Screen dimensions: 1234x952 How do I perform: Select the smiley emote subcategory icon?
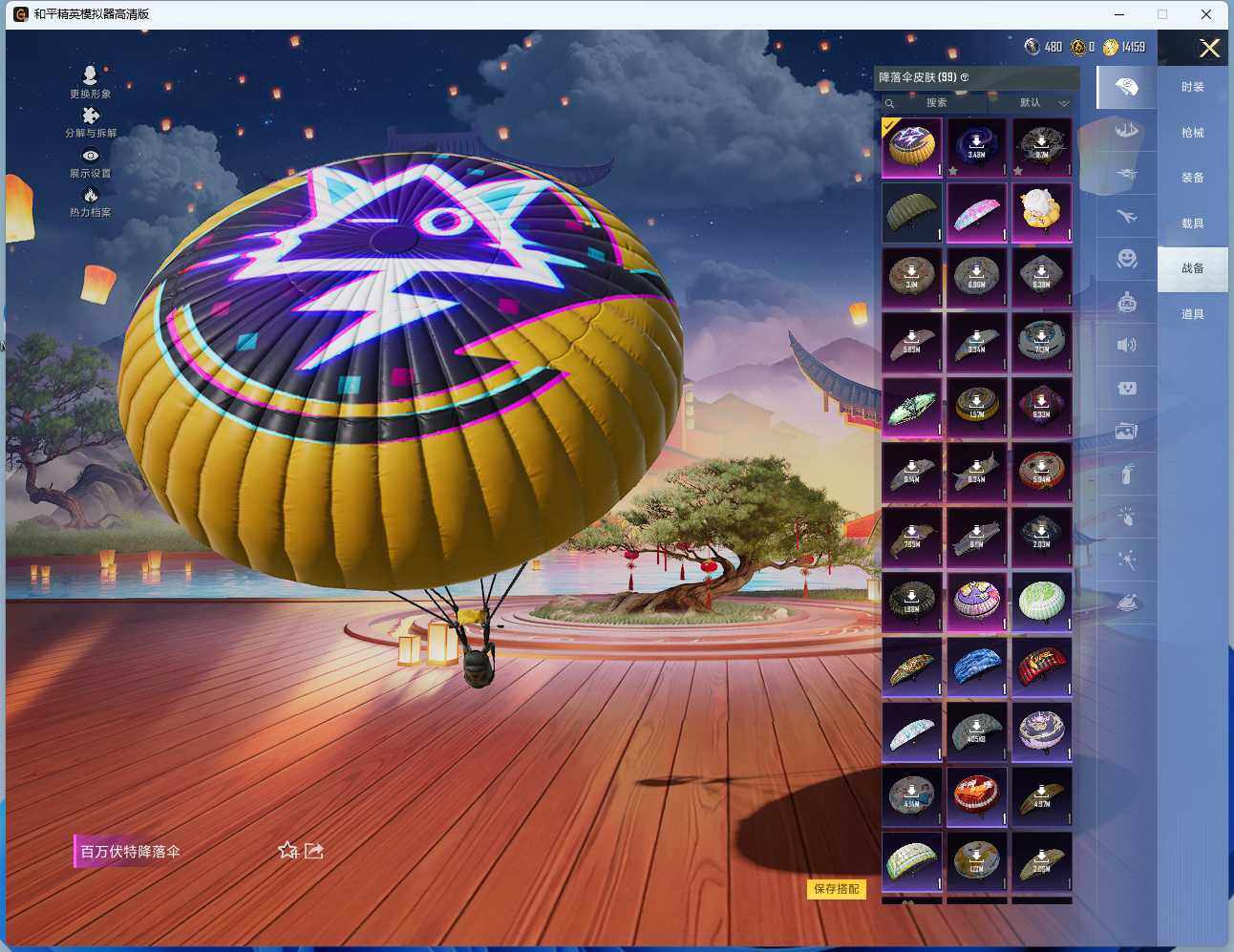click(x=1127, y=259)
